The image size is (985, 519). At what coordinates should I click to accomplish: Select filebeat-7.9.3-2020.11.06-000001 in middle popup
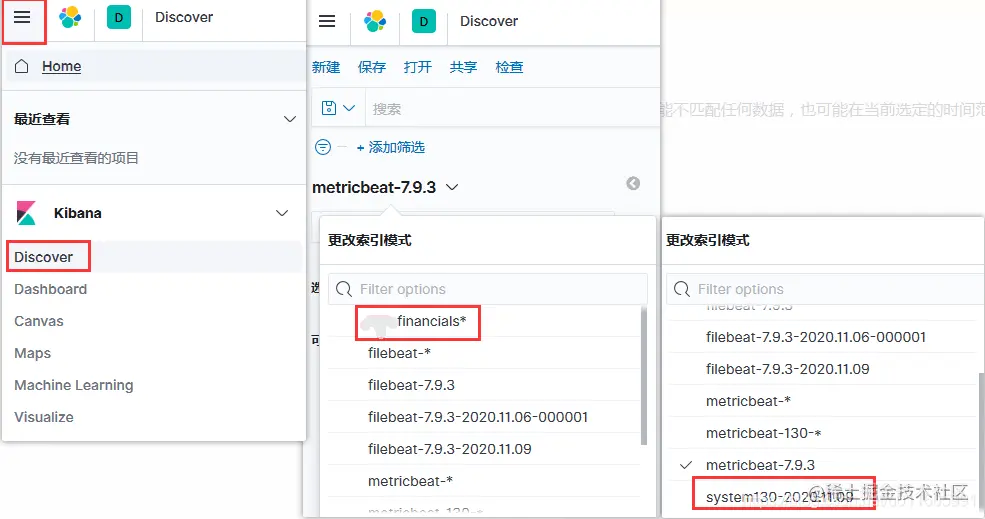click(478, 417)
